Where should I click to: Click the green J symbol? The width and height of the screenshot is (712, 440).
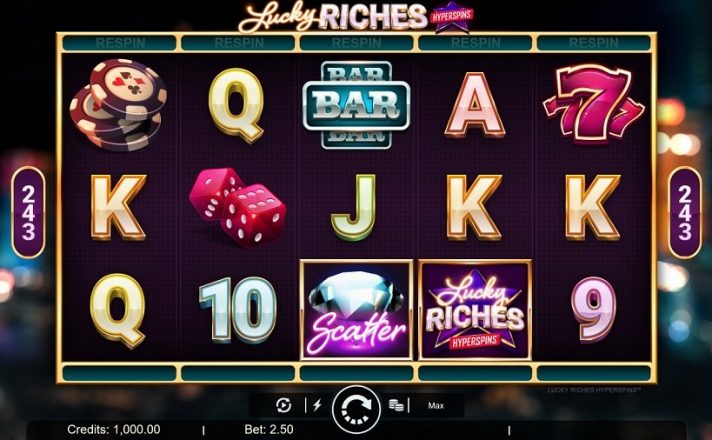click(354, 207)
